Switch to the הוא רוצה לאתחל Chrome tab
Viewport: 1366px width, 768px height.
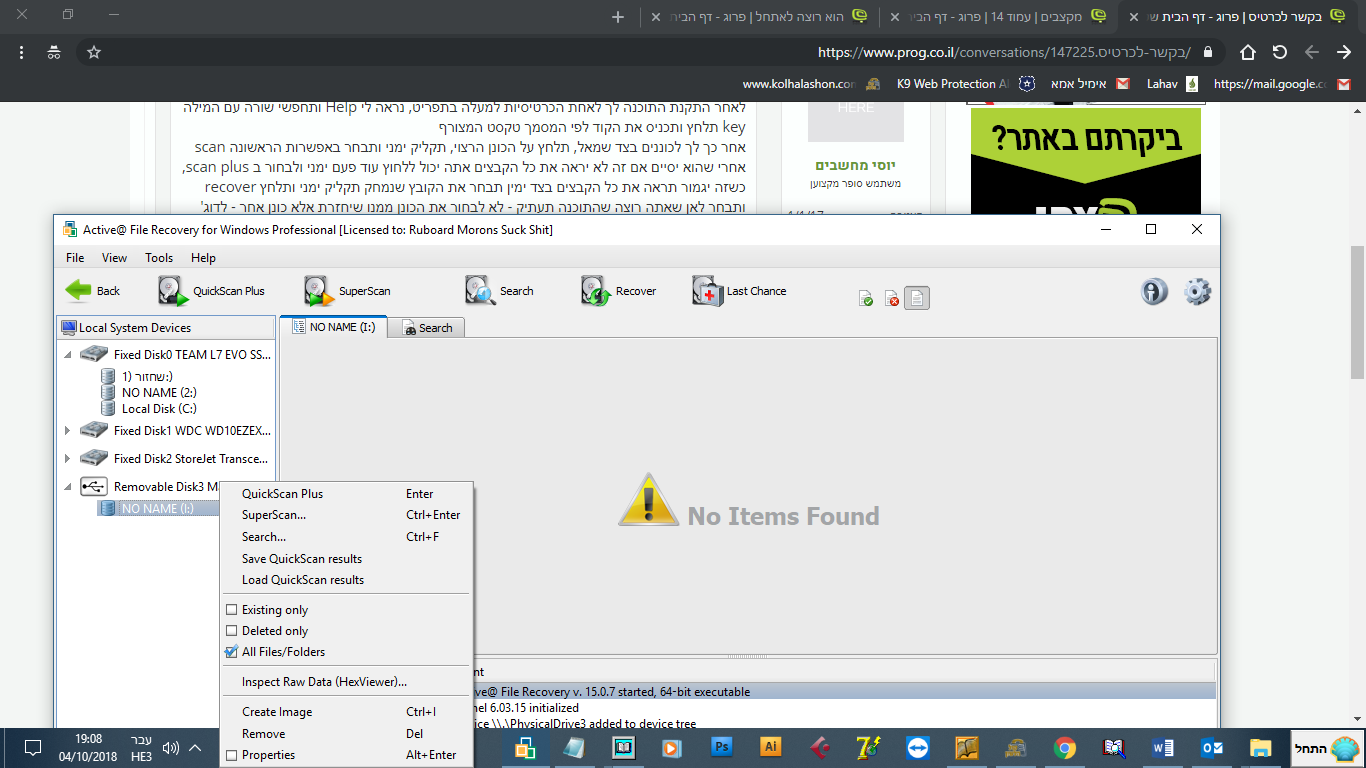762,17
